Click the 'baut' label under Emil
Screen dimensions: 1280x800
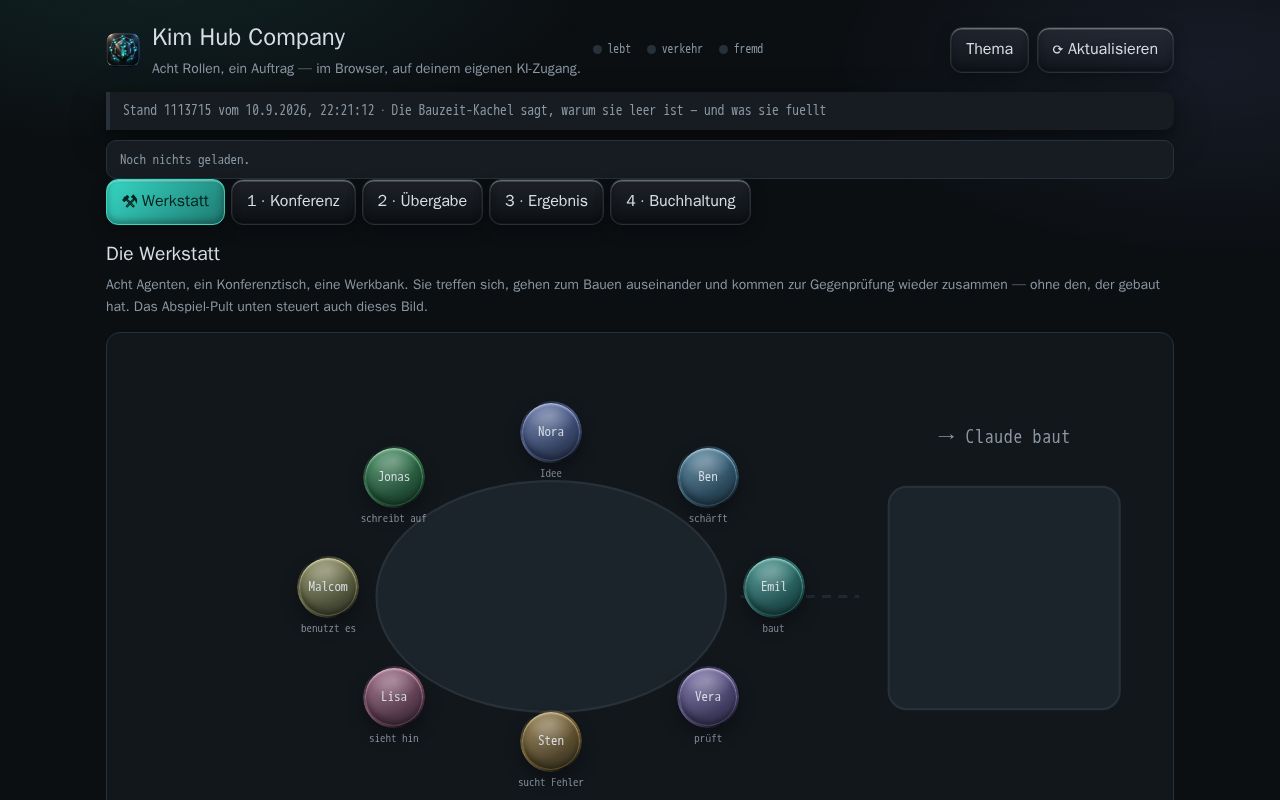point(774,629)
